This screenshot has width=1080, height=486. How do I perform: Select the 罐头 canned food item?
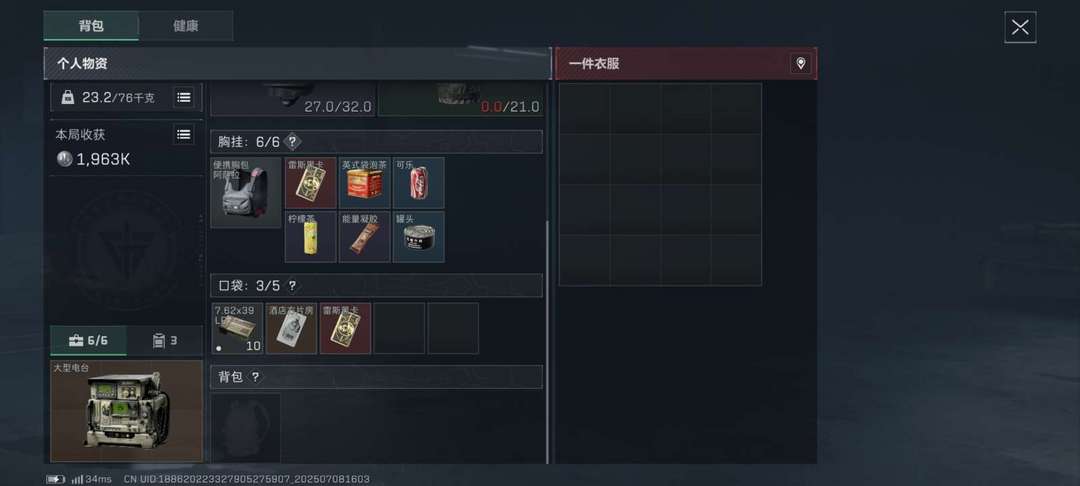pyautogui.click(x=419, y=237)
